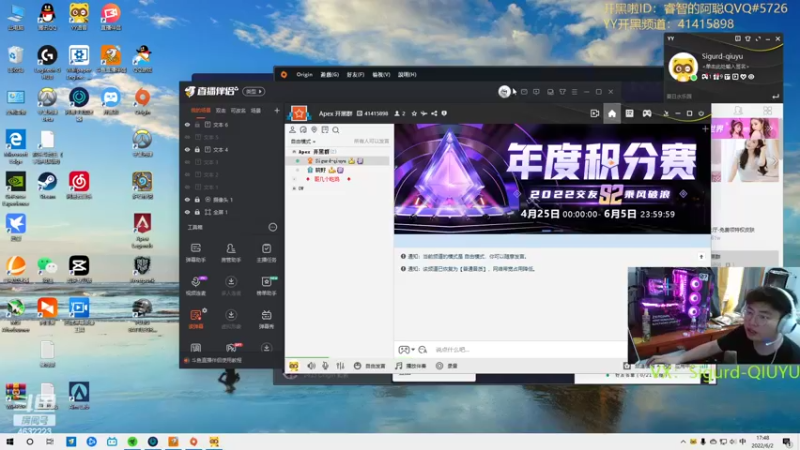The height and width of the screenshot is (450, 800).
Task: Hide the 摄像头 1 camera source
Action: click(187, 199)
